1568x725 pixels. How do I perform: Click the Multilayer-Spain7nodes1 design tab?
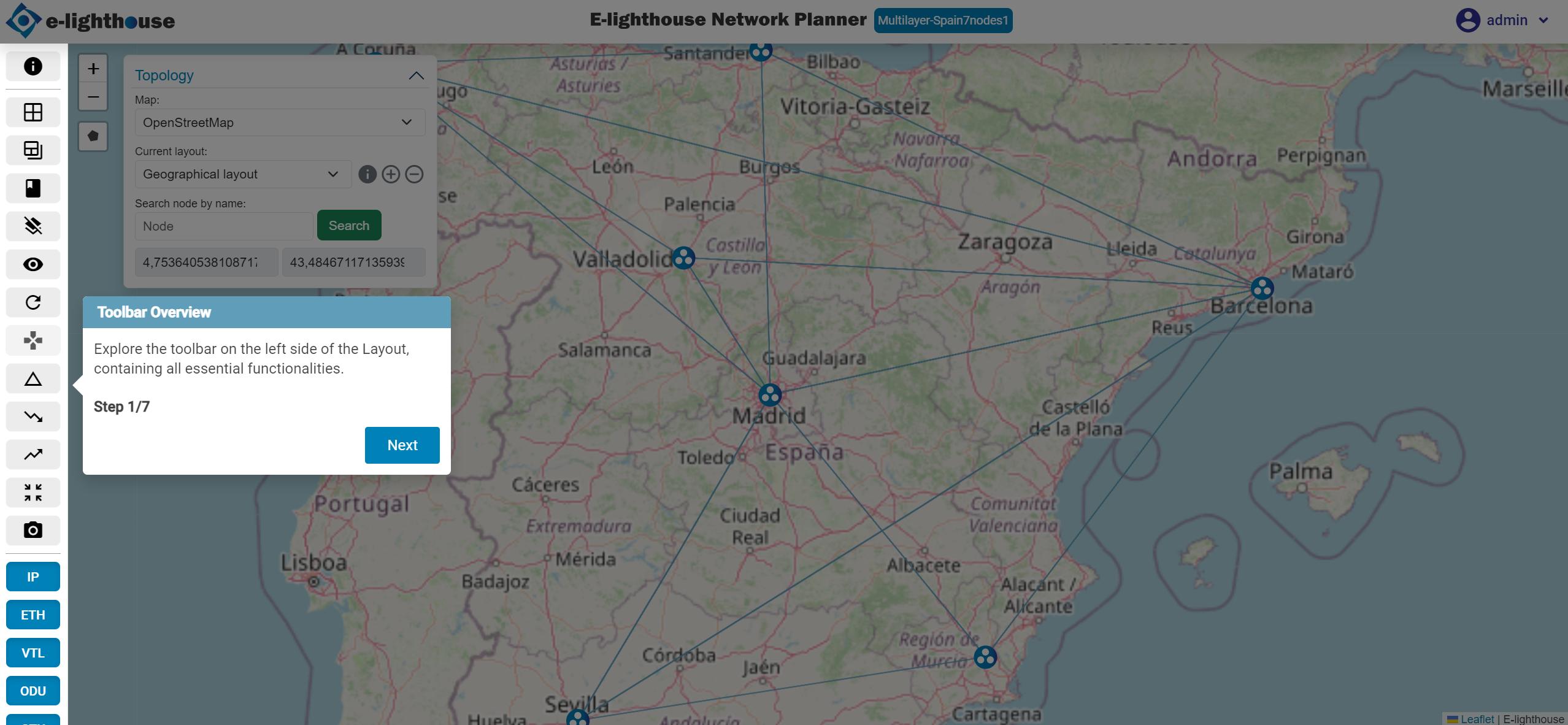pyautogui.click(x=943, y=20)
